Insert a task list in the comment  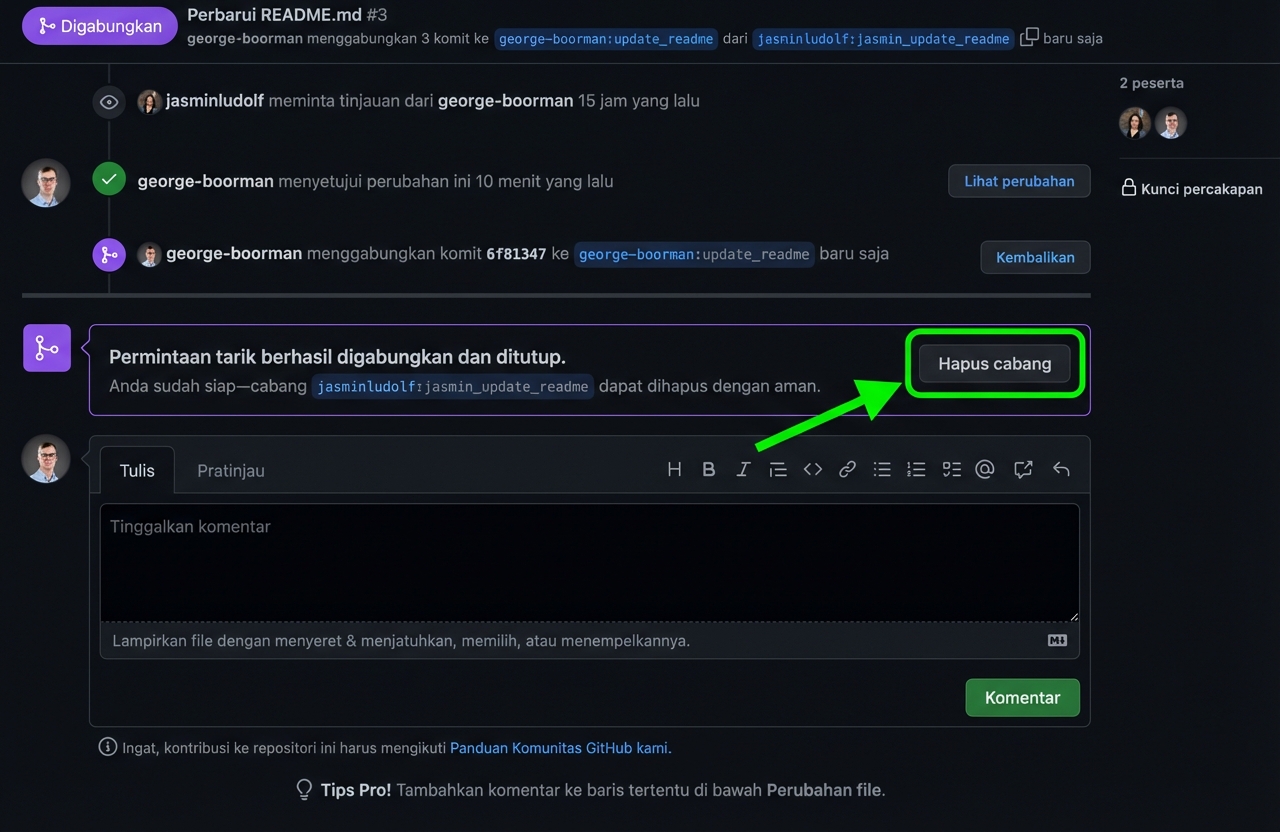click(x=951, y=469)
